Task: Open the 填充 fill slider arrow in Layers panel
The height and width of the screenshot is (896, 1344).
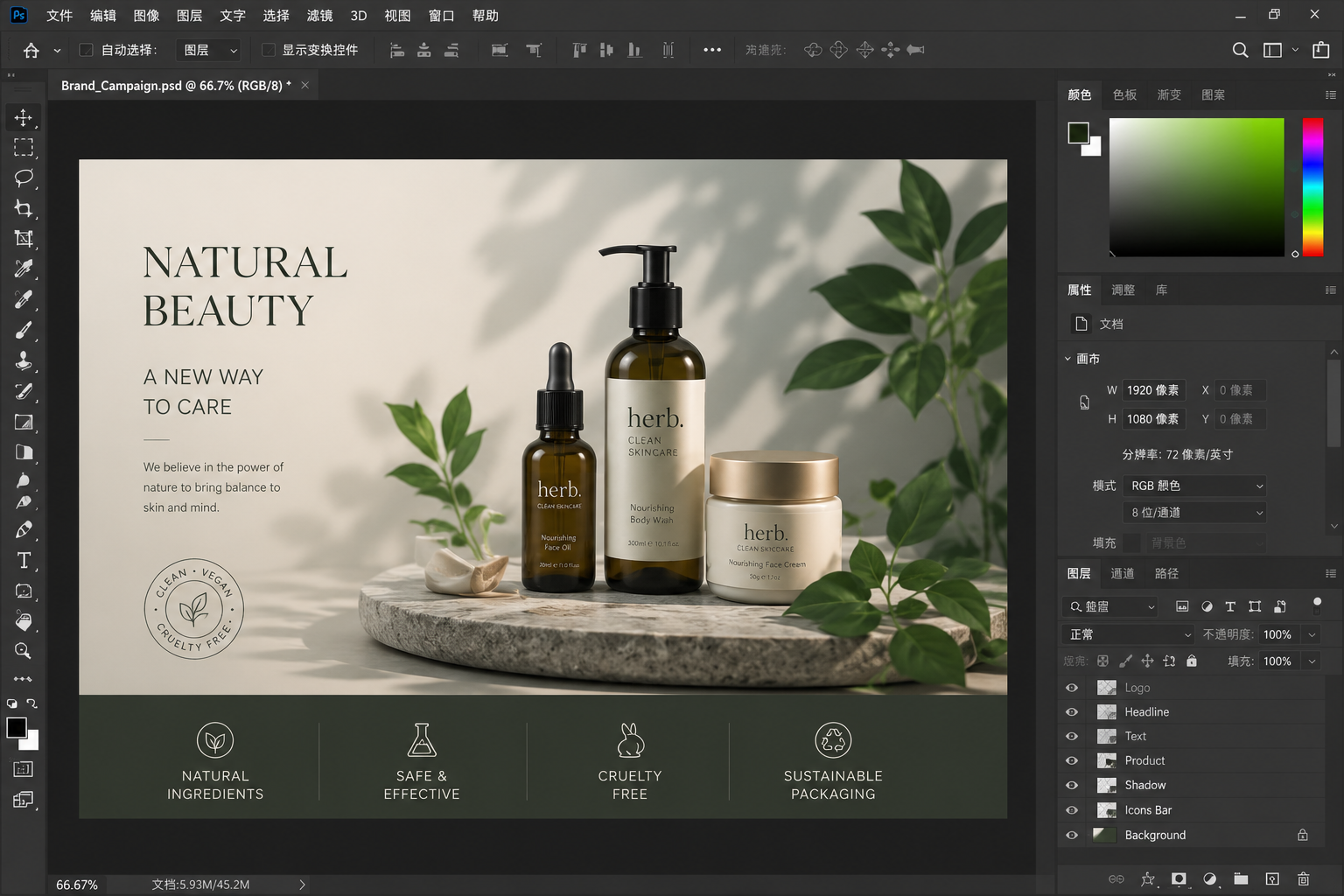Action: (1312, 661)
